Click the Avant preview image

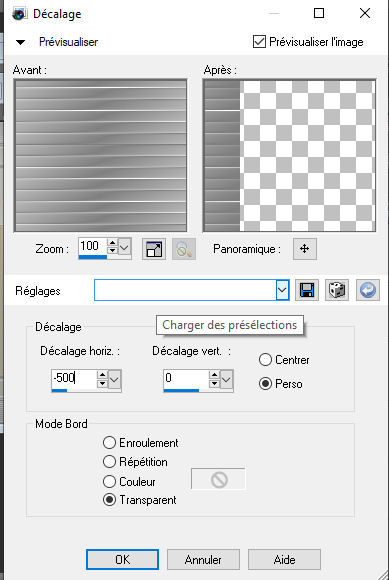(100, 156)
